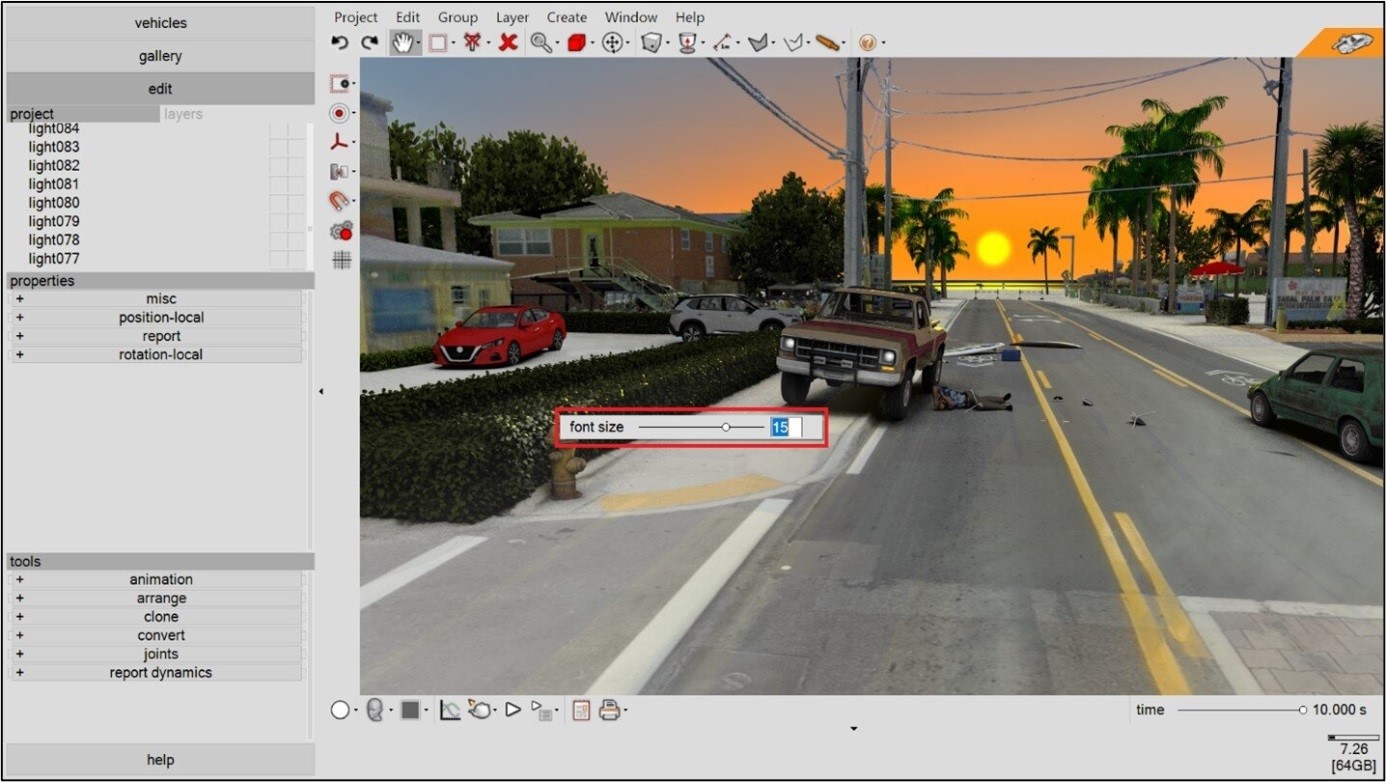Screen dimensions: 1386x782
Task: Click the grid icon in left toolbar
Action: pos(342,260)
